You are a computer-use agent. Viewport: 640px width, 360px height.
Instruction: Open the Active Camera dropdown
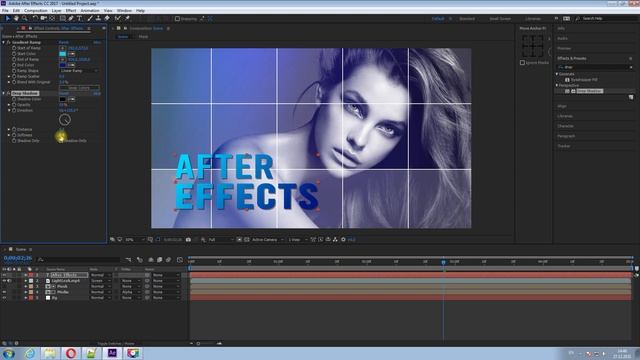coord(267,240)
